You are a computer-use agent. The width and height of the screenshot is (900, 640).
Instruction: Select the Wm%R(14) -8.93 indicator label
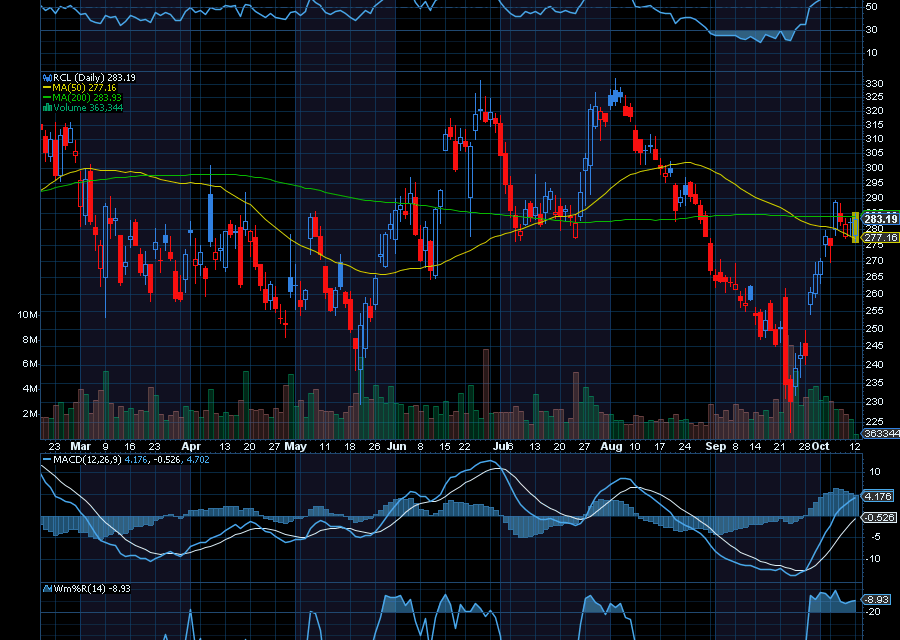click(92, 588)
